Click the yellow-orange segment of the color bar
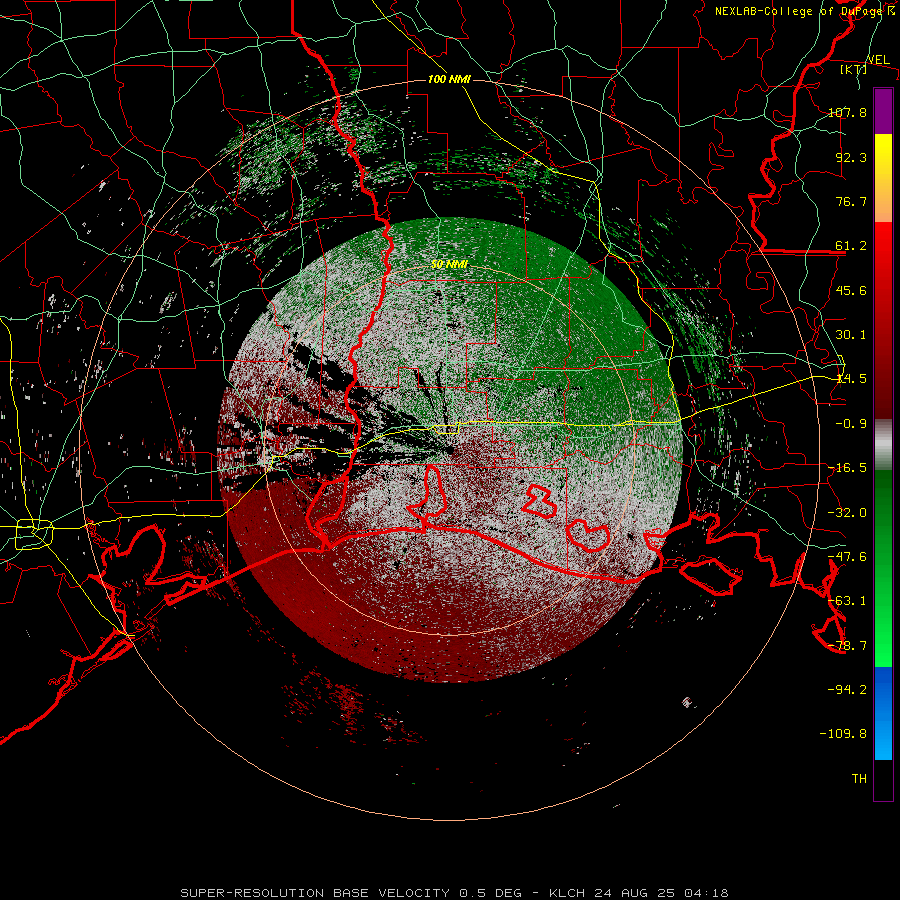 click(x=883, y=178)
